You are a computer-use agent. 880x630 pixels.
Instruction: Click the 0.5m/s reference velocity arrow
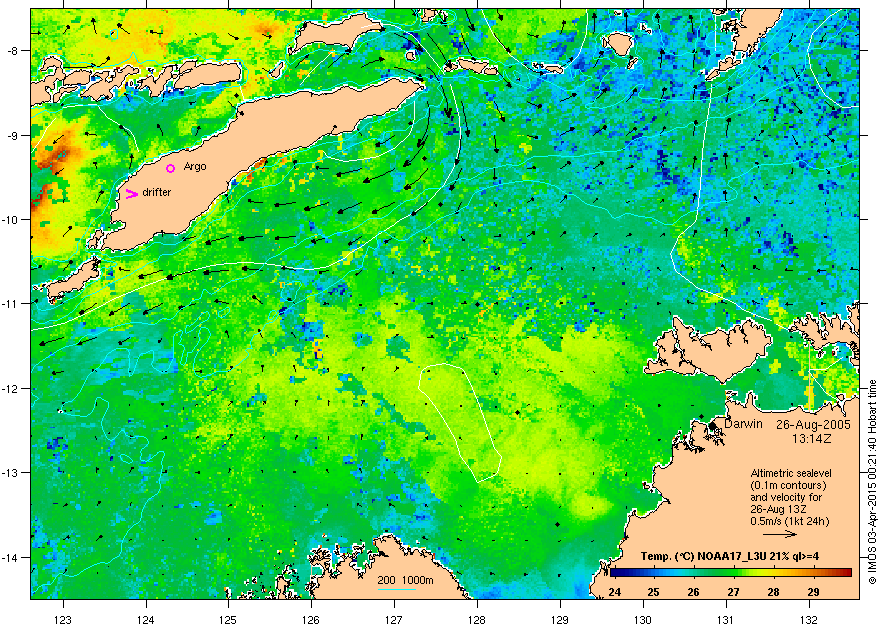coord(781,534)
